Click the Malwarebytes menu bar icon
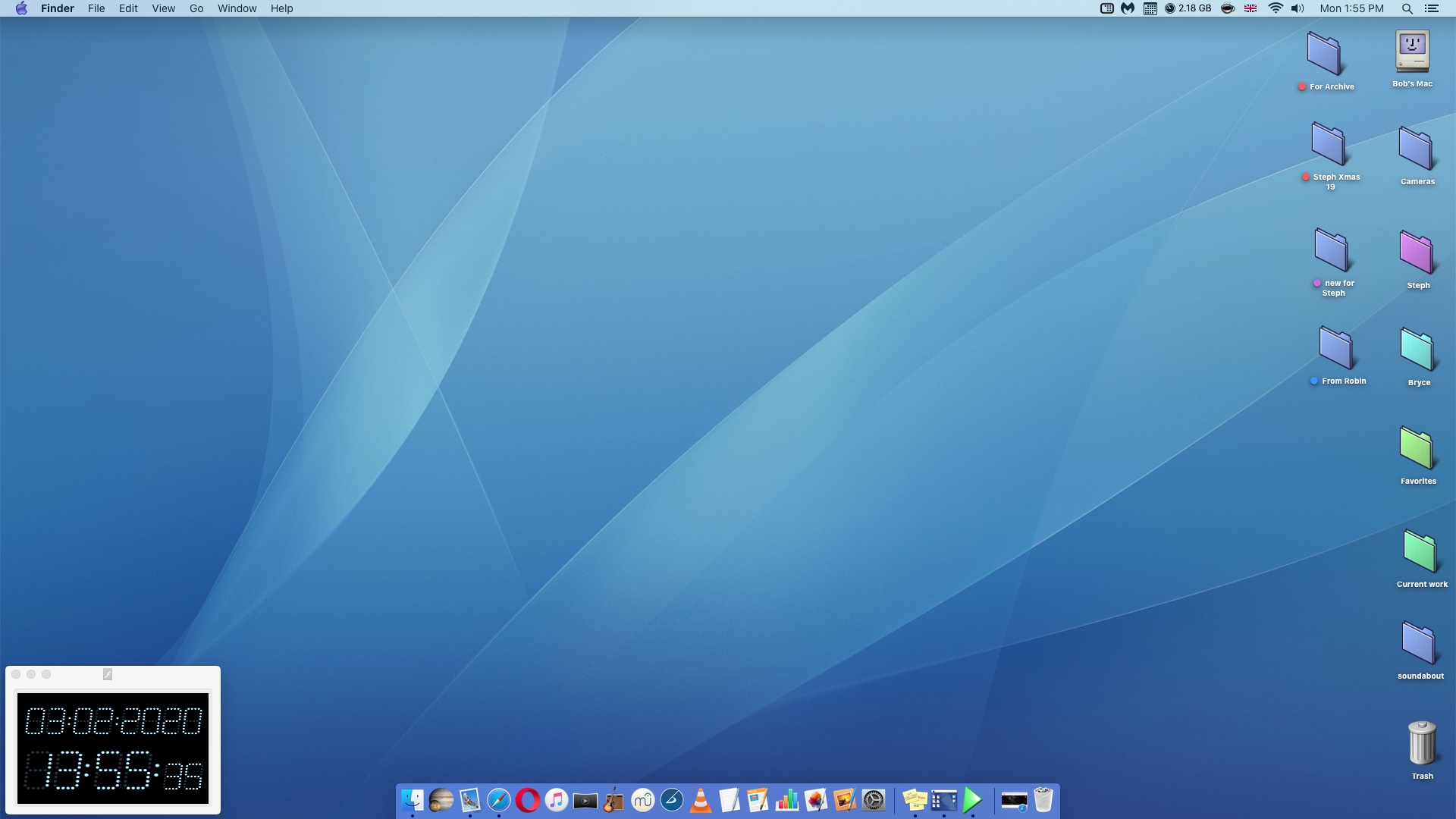 pyautogui.click(x=1128, y=8)
